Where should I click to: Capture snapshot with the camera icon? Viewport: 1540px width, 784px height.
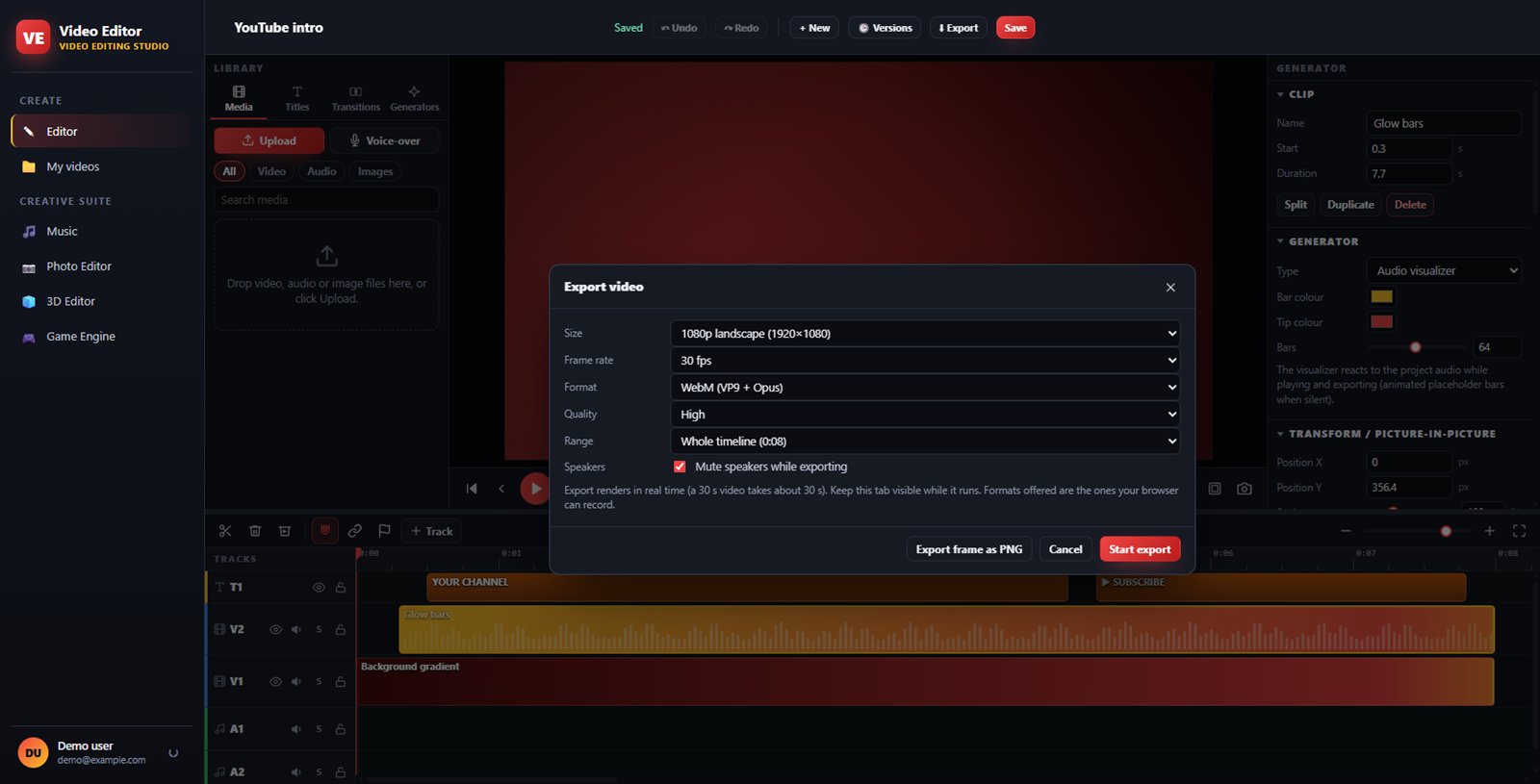tap(1245, 489)
